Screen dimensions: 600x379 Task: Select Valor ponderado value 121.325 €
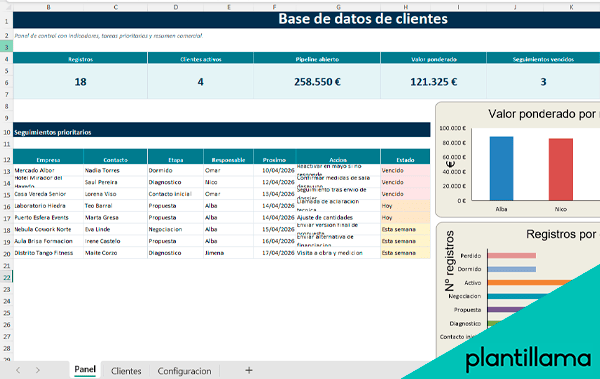[434, 82]
